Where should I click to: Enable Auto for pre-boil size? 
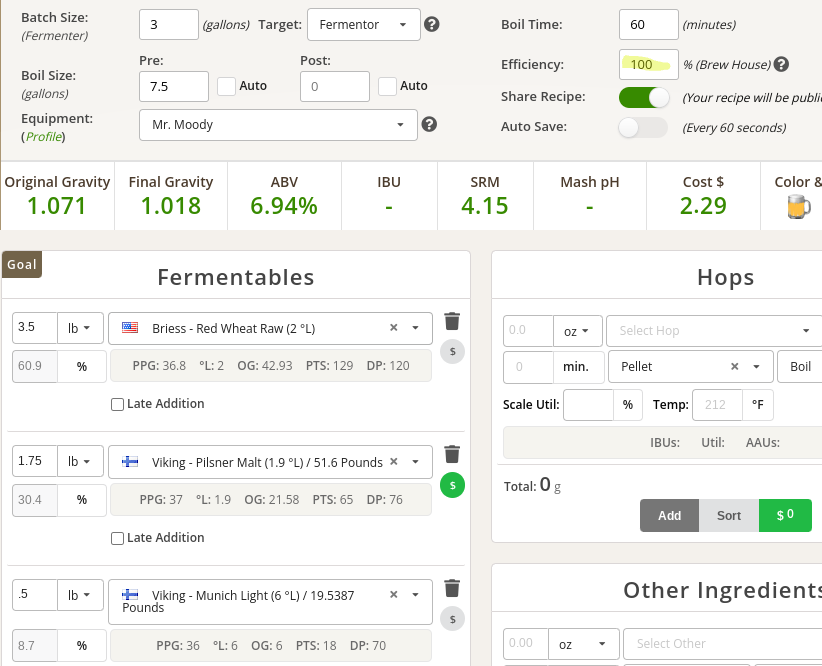227,86
